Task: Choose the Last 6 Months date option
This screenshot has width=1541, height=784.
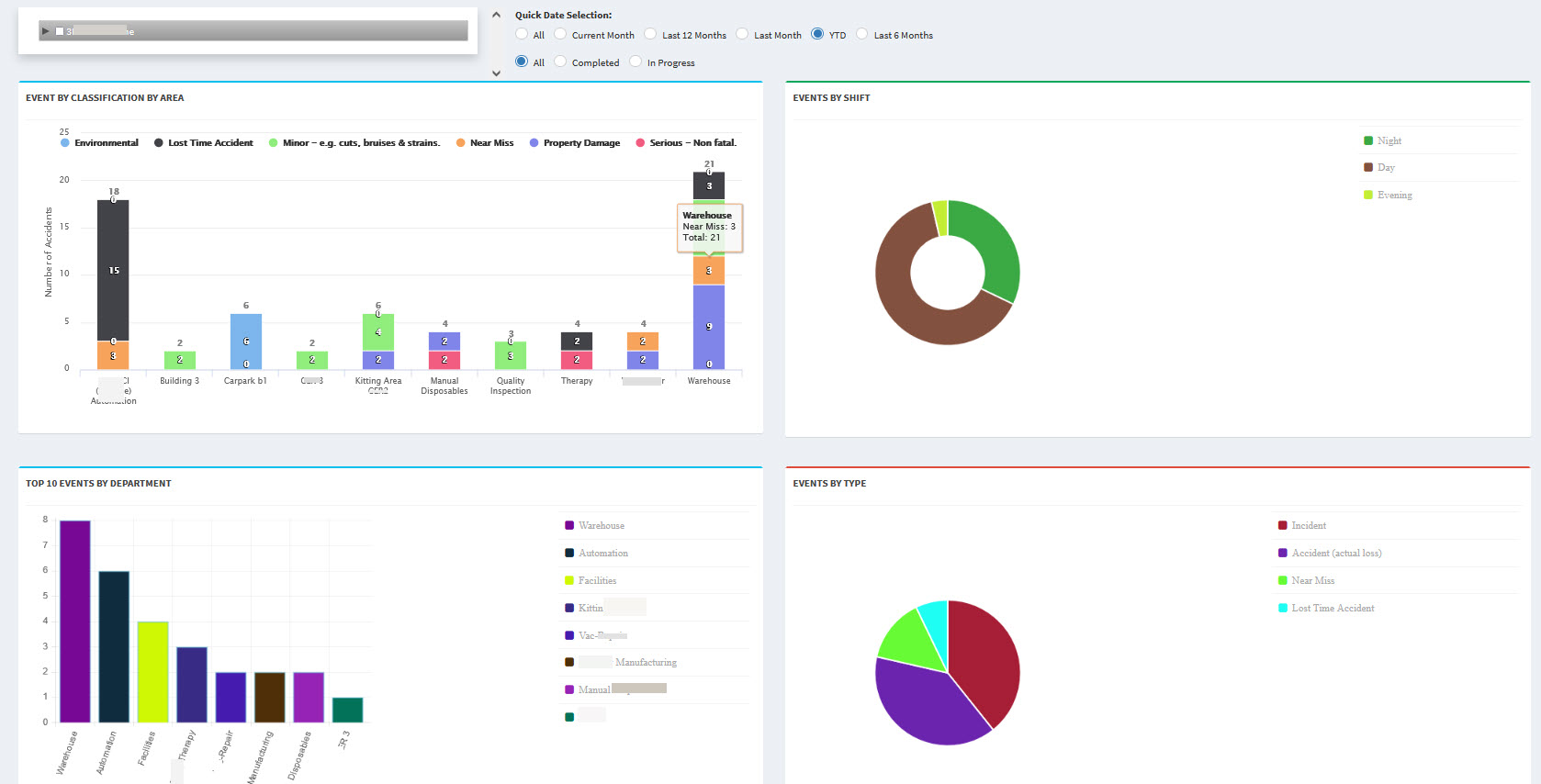Action: [x=862, y=34]
